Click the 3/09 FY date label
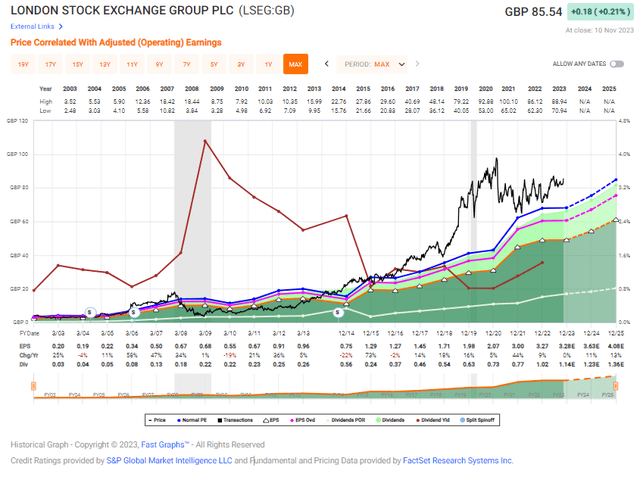This screenshot has height=480, width=640. [x=205, y=333]
